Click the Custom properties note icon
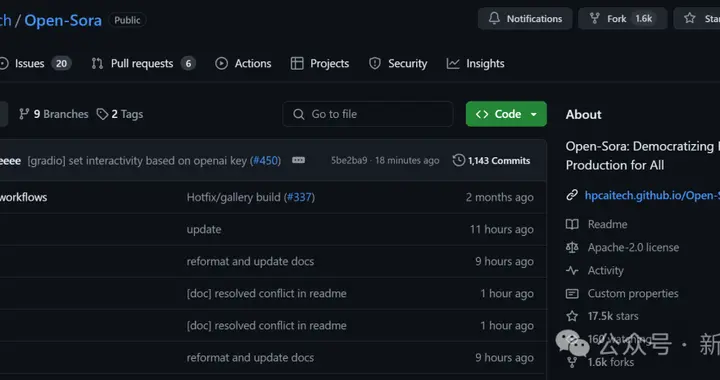This screenshot has width=720, height=380. [572, 293]
